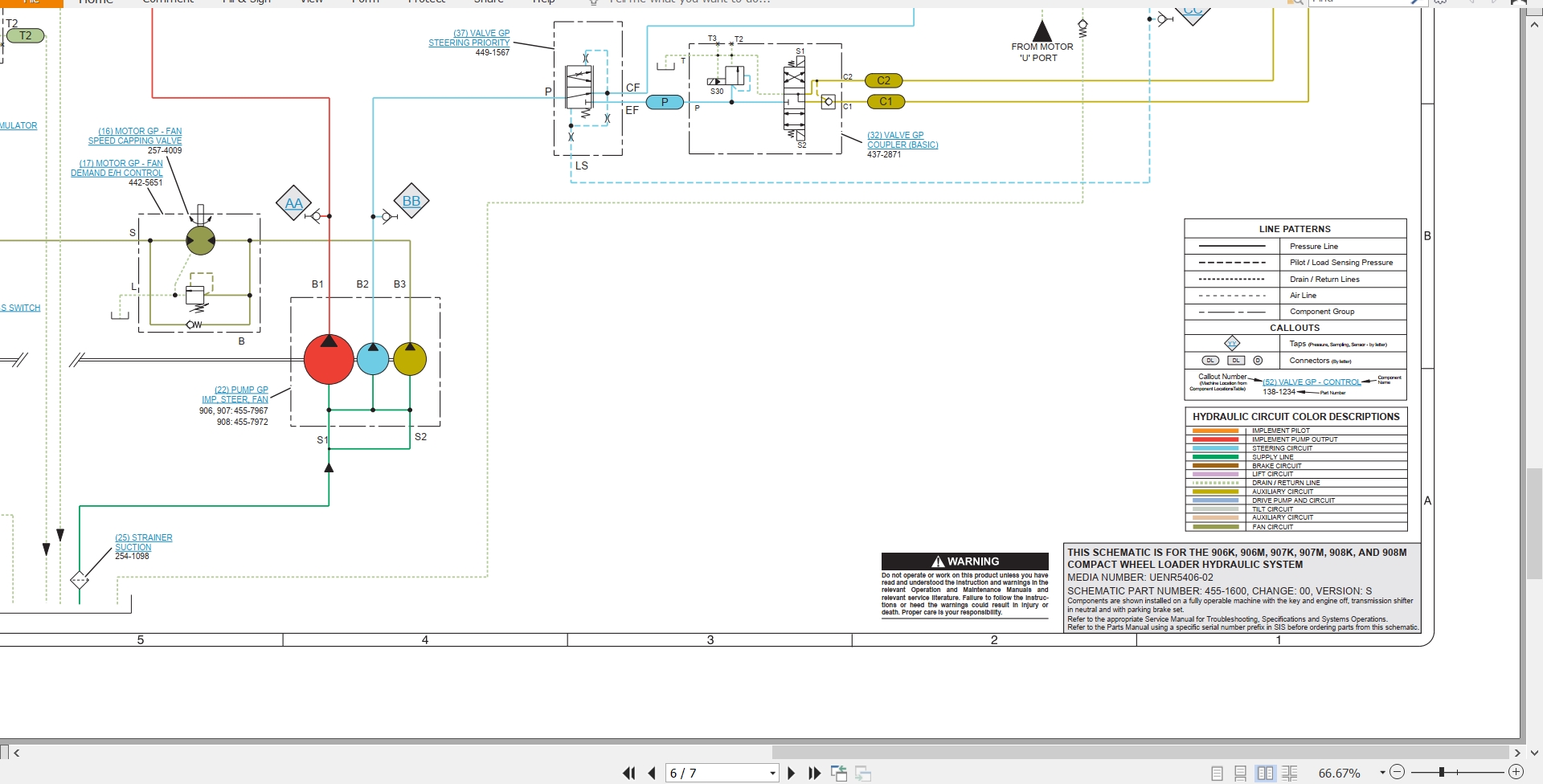Open the (25) Strainer Suction link
Image resolution: width=1543 pixels, height=784 pixels.
coord(144,542)
